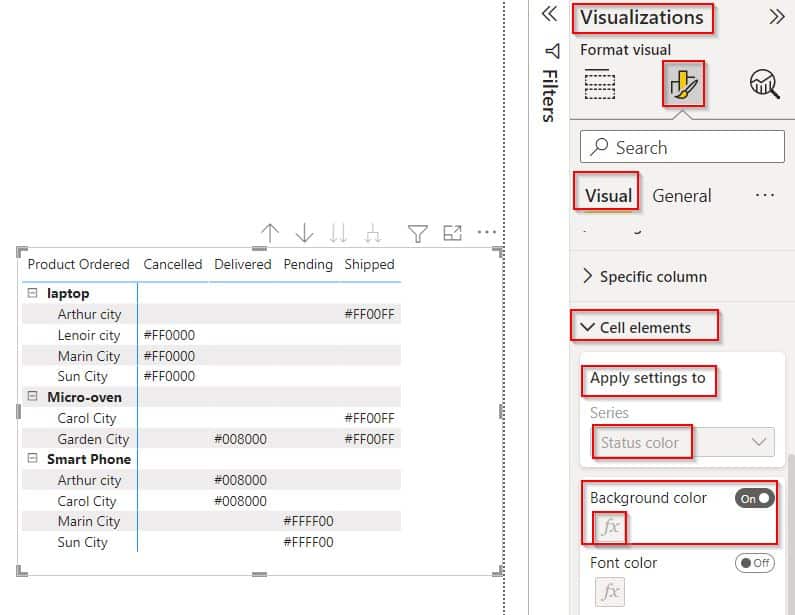Click the Delivered column header
795x615 pixels.
tap(242, 264)
